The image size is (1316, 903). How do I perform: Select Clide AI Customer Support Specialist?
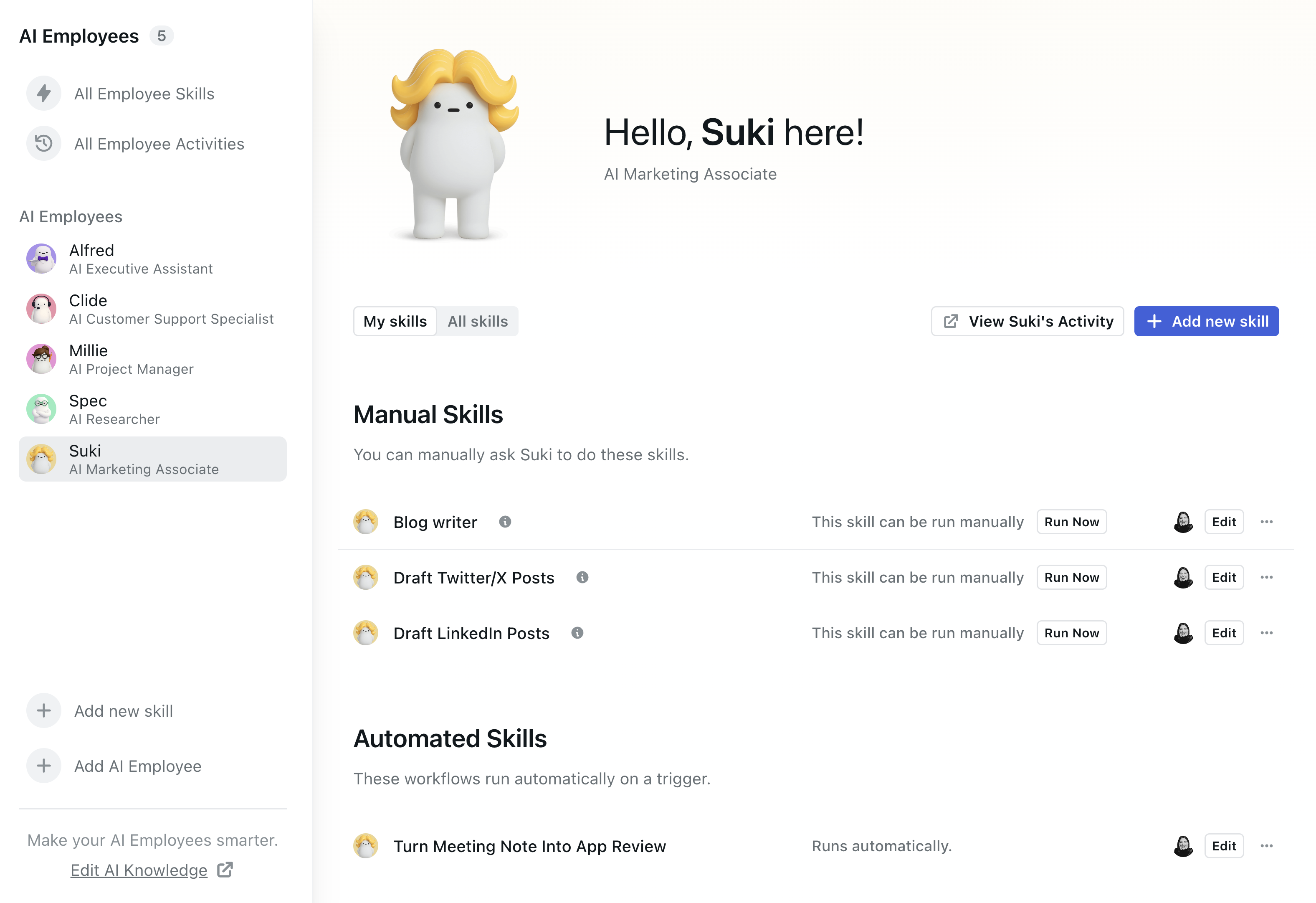153,309
